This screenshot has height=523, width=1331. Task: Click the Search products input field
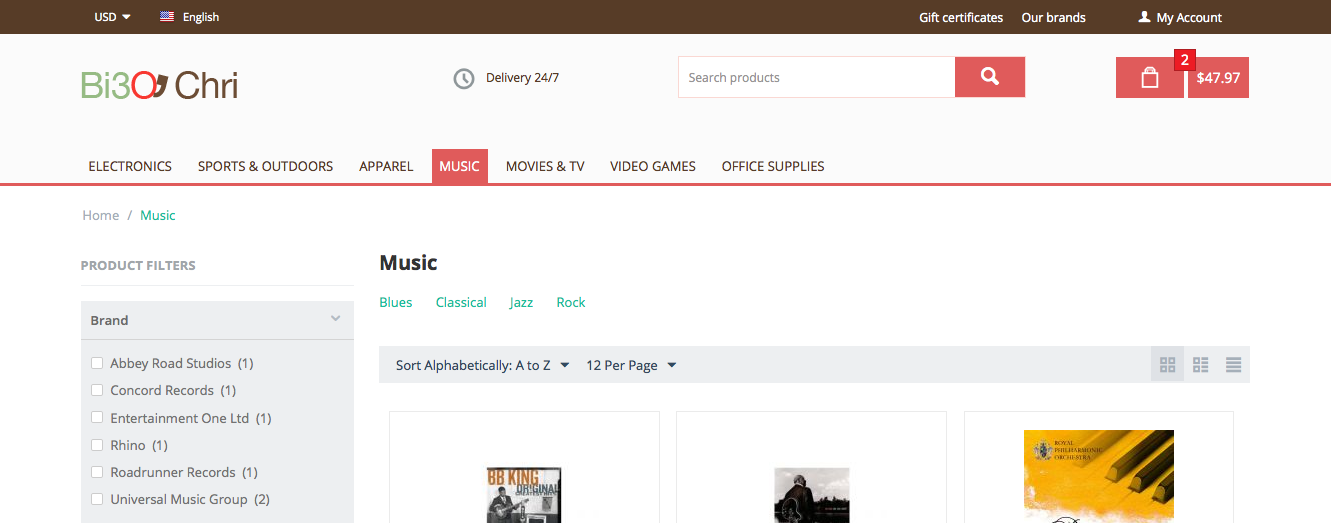[815, 77]
